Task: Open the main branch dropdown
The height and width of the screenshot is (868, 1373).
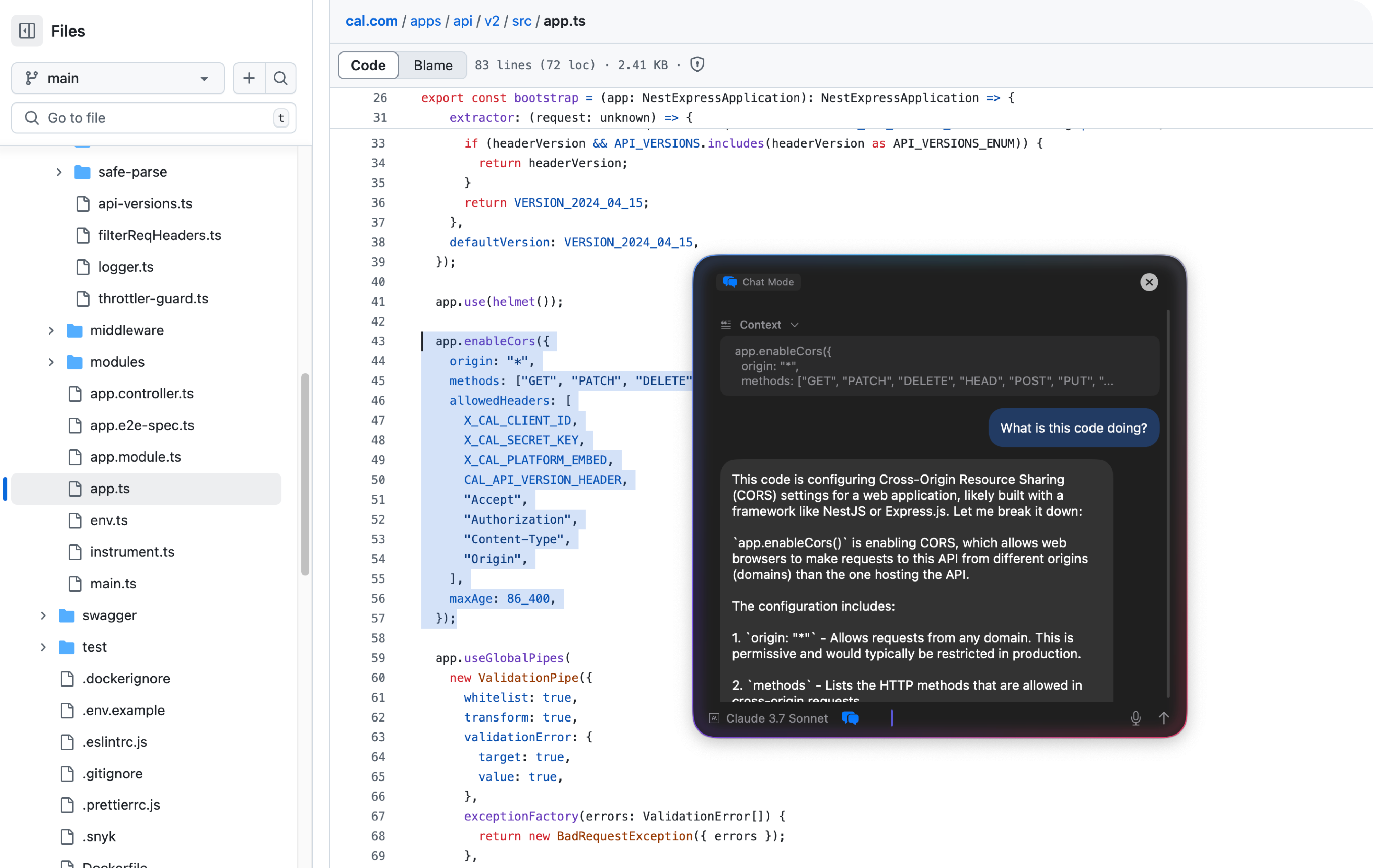Action: pyautogui.click(x=118, y=78)
